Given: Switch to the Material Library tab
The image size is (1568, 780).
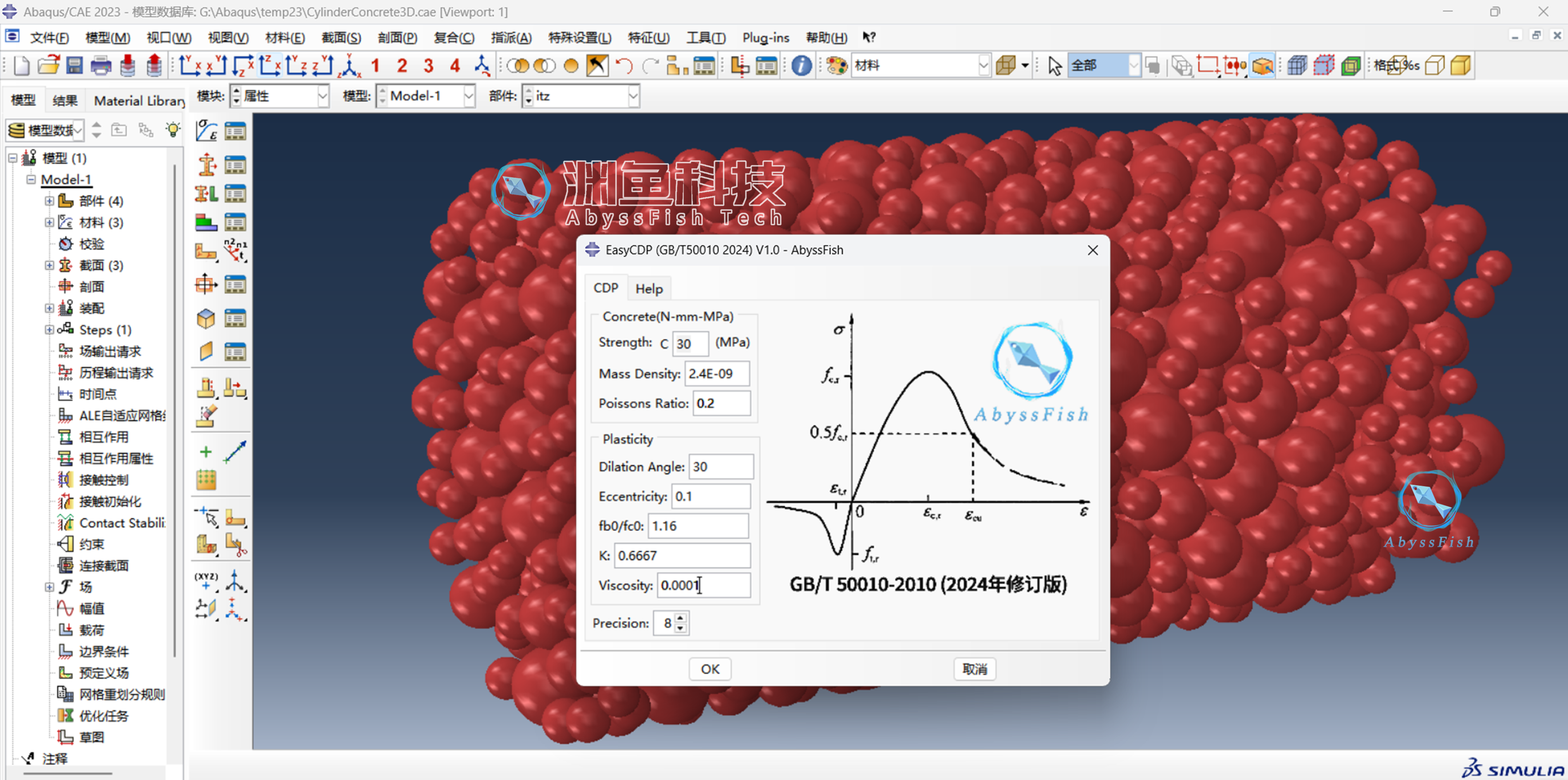Looking at the screenshot, I should click(139, 100).
